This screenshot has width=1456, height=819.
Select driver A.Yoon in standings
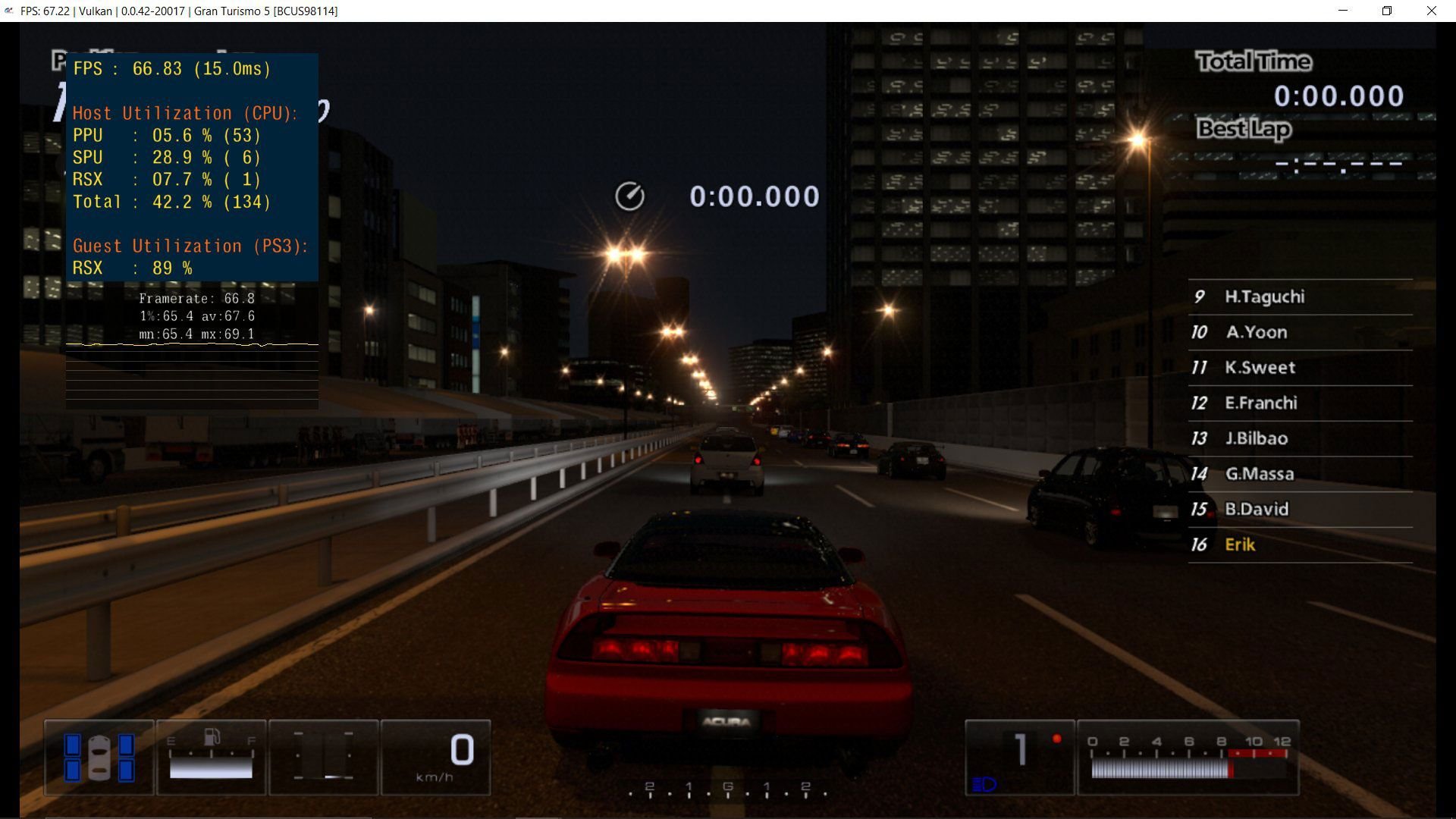pyautogui.click(x=1257, y=332)
